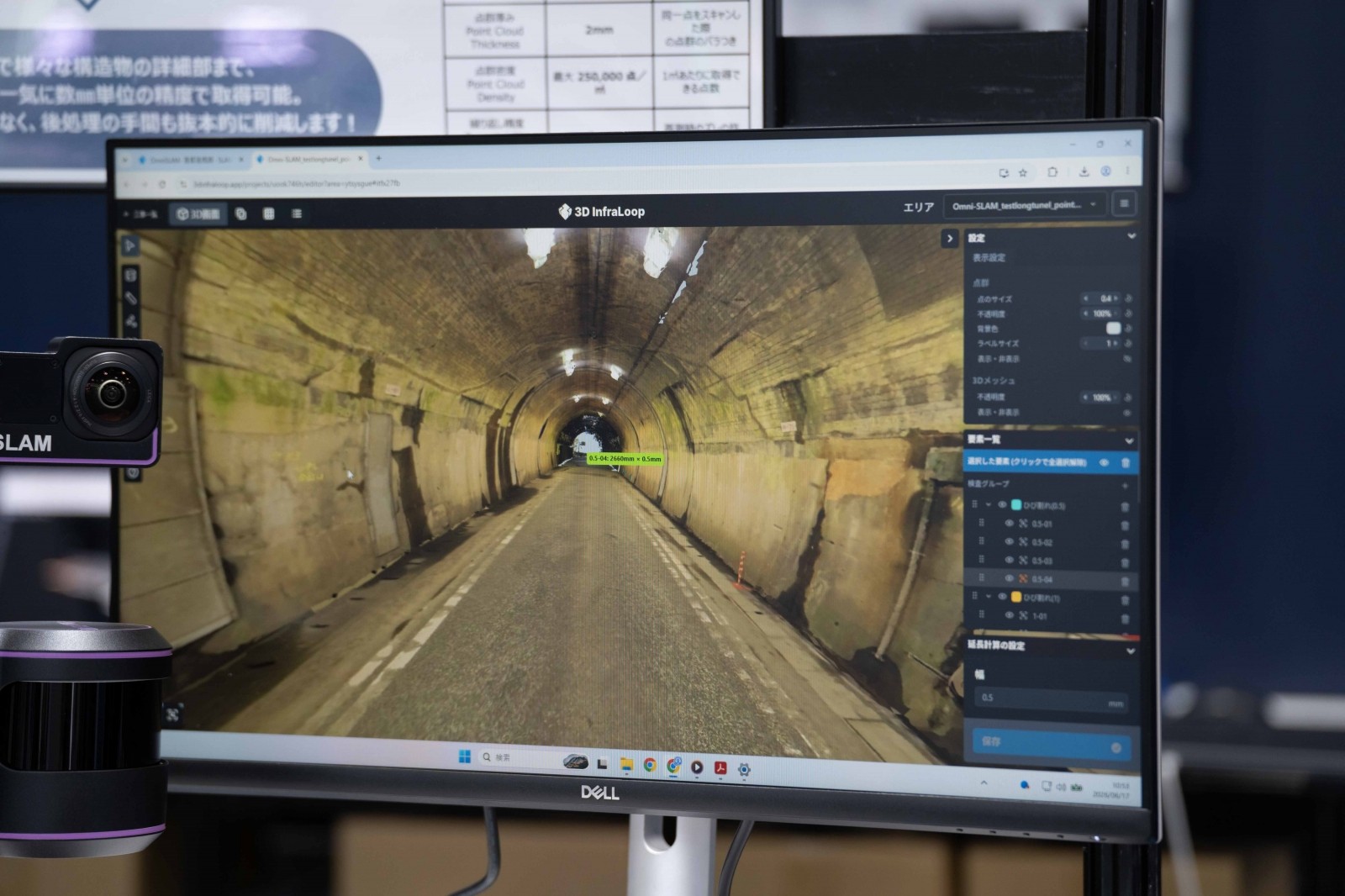
Task: Delete crack element 0.5-02
Action: [x=1125, y=544]
